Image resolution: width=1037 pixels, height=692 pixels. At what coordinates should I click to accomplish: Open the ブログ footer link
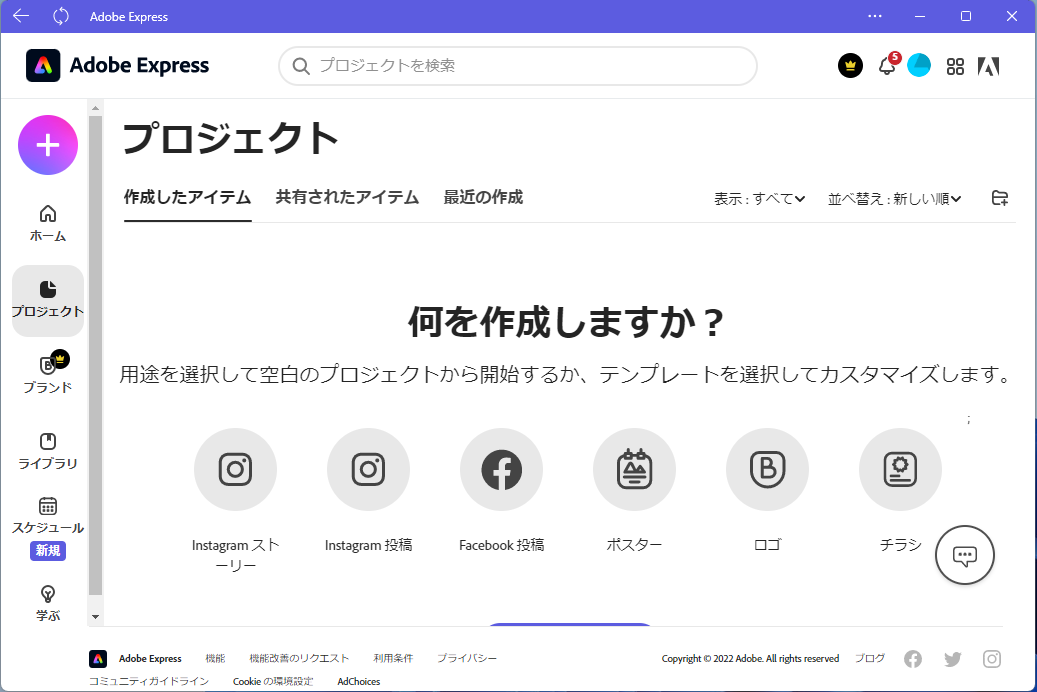(x=870, y=658)
